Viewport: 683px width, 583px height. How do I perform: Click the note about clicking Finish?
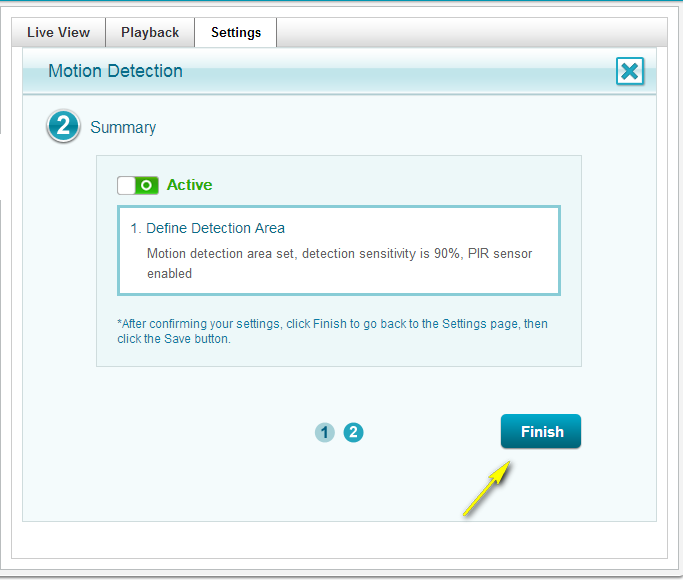(x=332, y=331)
